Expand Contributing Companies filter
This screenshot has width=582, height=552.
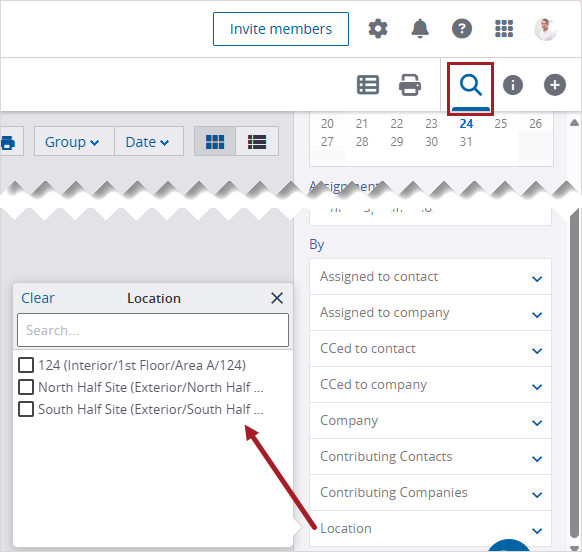(430, 493)
